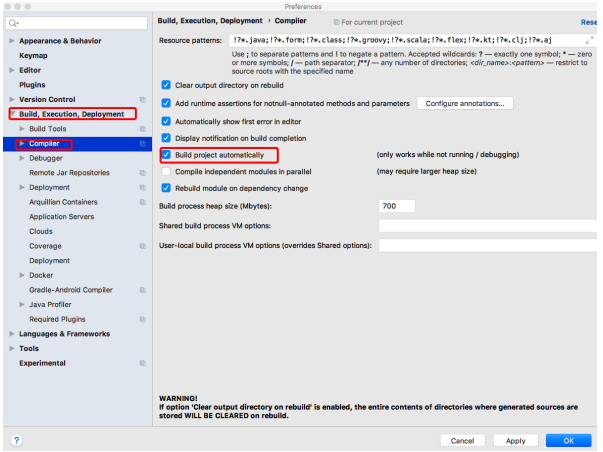Focus the preferences search field

pos(77,23)
